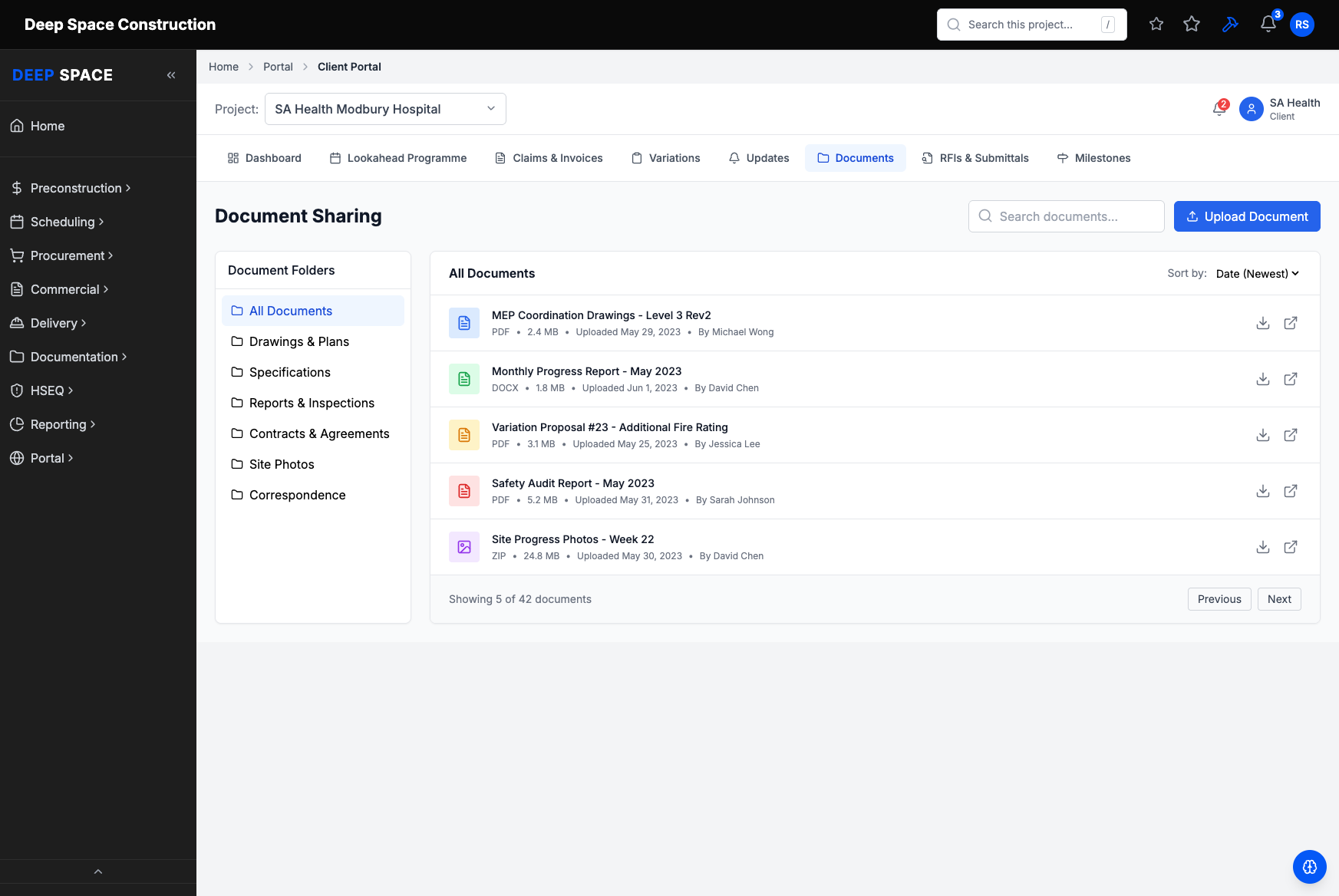The image size is (1339, 896).
Task: Expand Procurement menu in sidebar
Action: pyautogui.click(x=62, y=255)
